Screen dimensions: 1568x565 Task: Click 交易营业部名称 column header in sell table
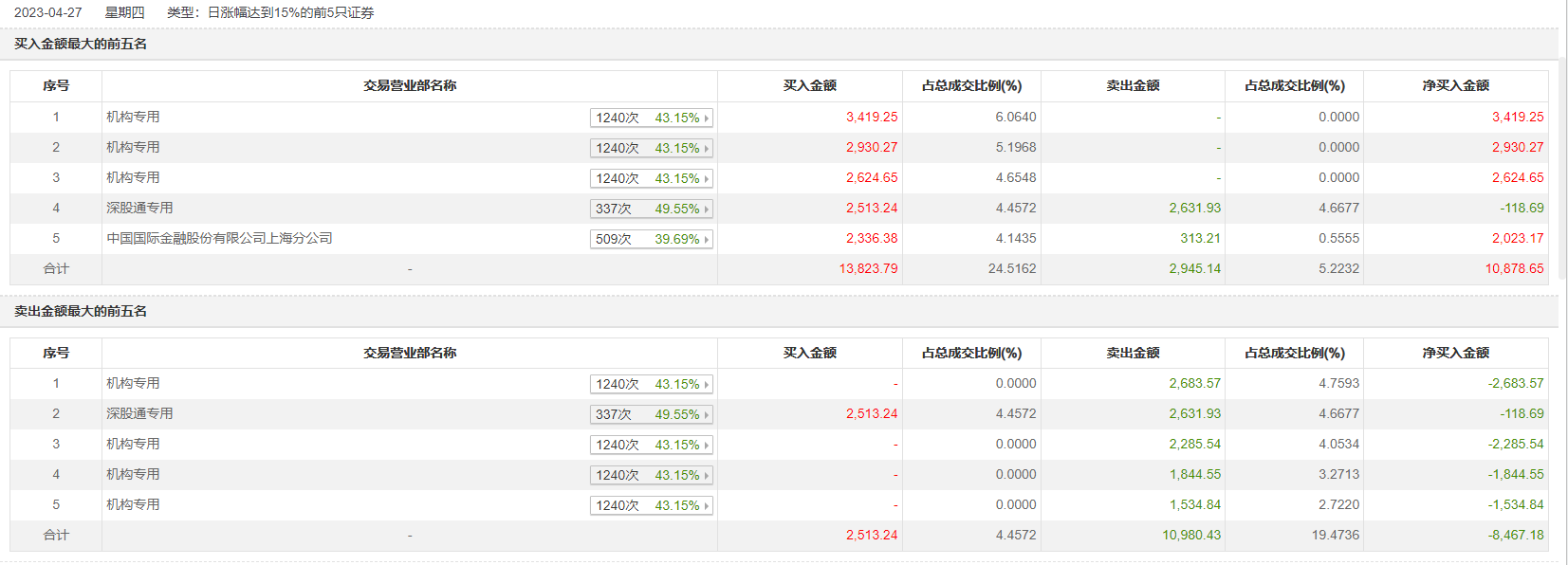410,353
